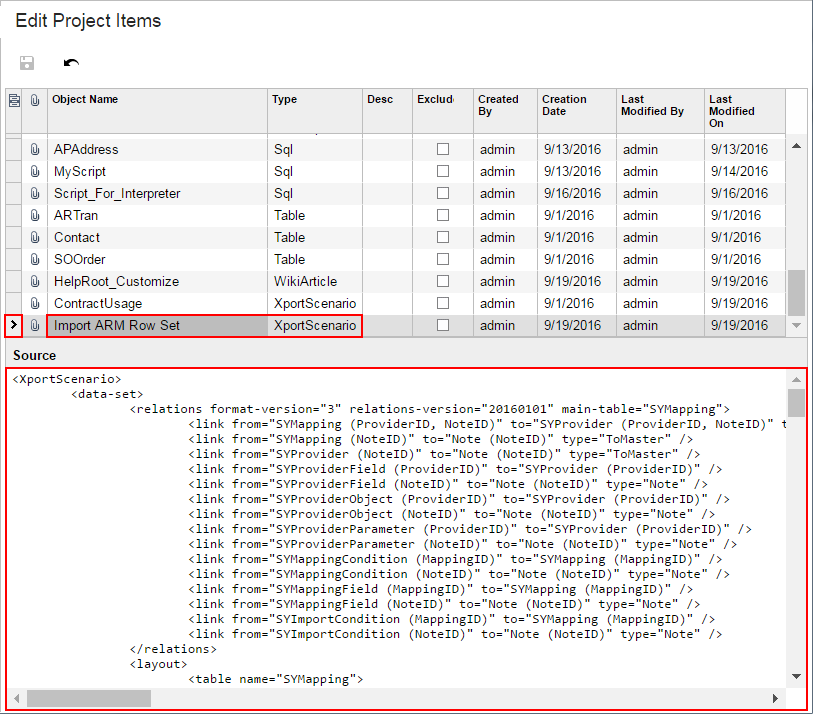The width and height of the screenshot is (813, 714).
Task: Click paperclip icon on Contact row
Action: click(x=35, y=237)
